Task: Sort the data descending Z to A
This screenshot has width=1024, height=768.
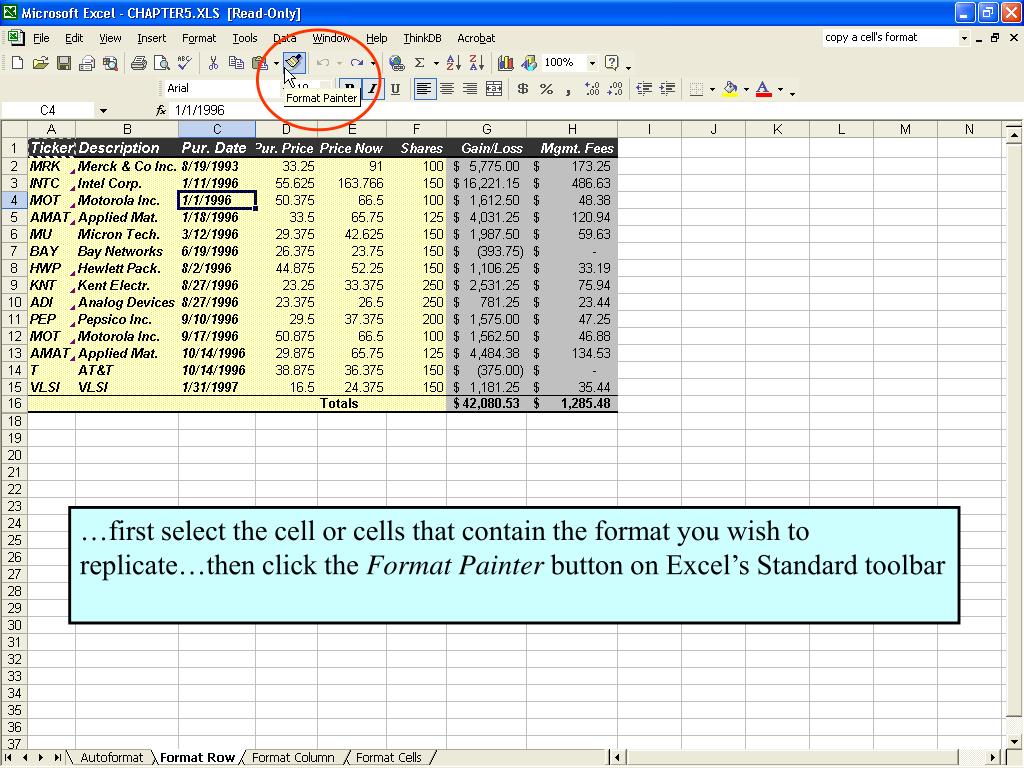Action: coord(477,63)
